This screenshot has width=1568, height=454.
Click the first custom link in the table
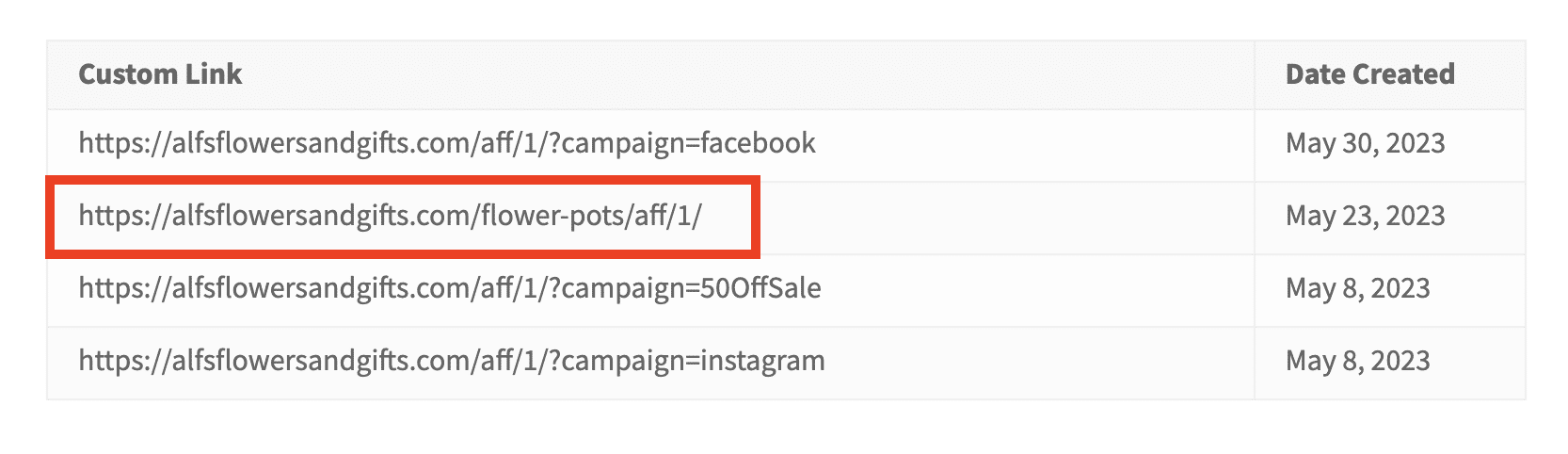pos(447,143)
